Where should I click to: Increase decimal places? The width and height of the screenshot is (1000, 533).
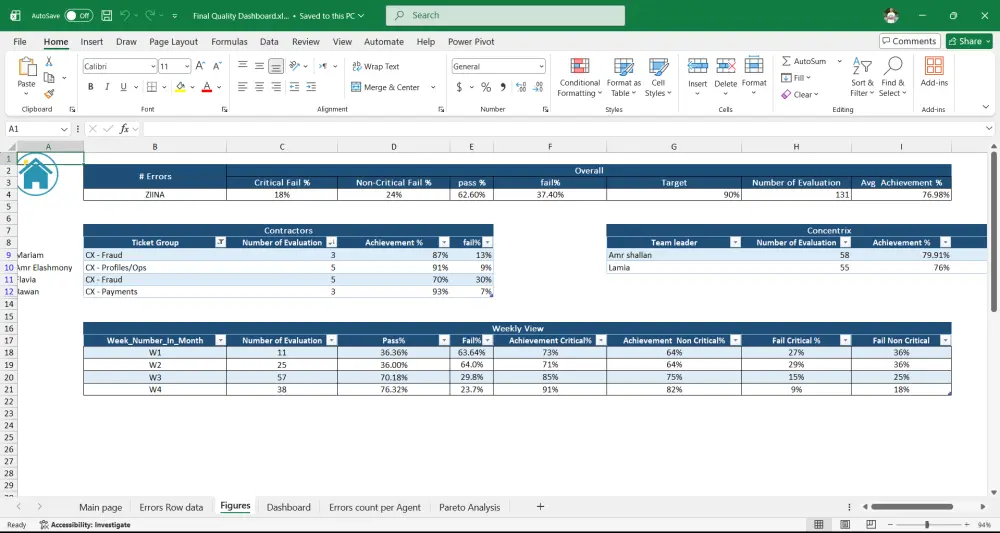(x=520, y=87)
